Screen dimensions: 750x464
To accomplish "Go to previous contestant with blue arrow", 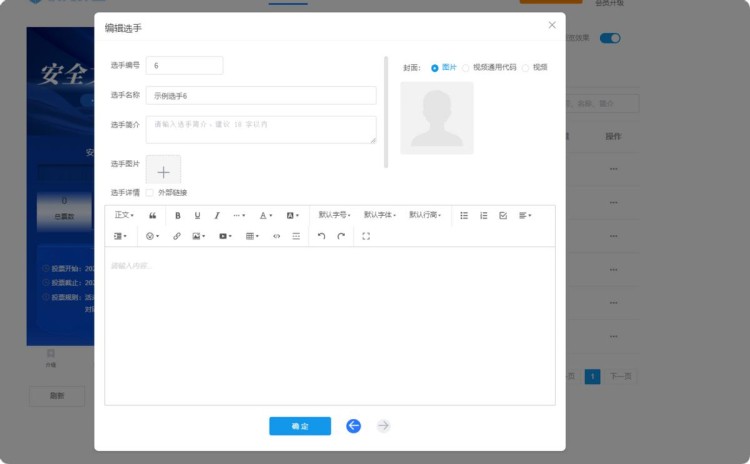I will click(353, 426).
